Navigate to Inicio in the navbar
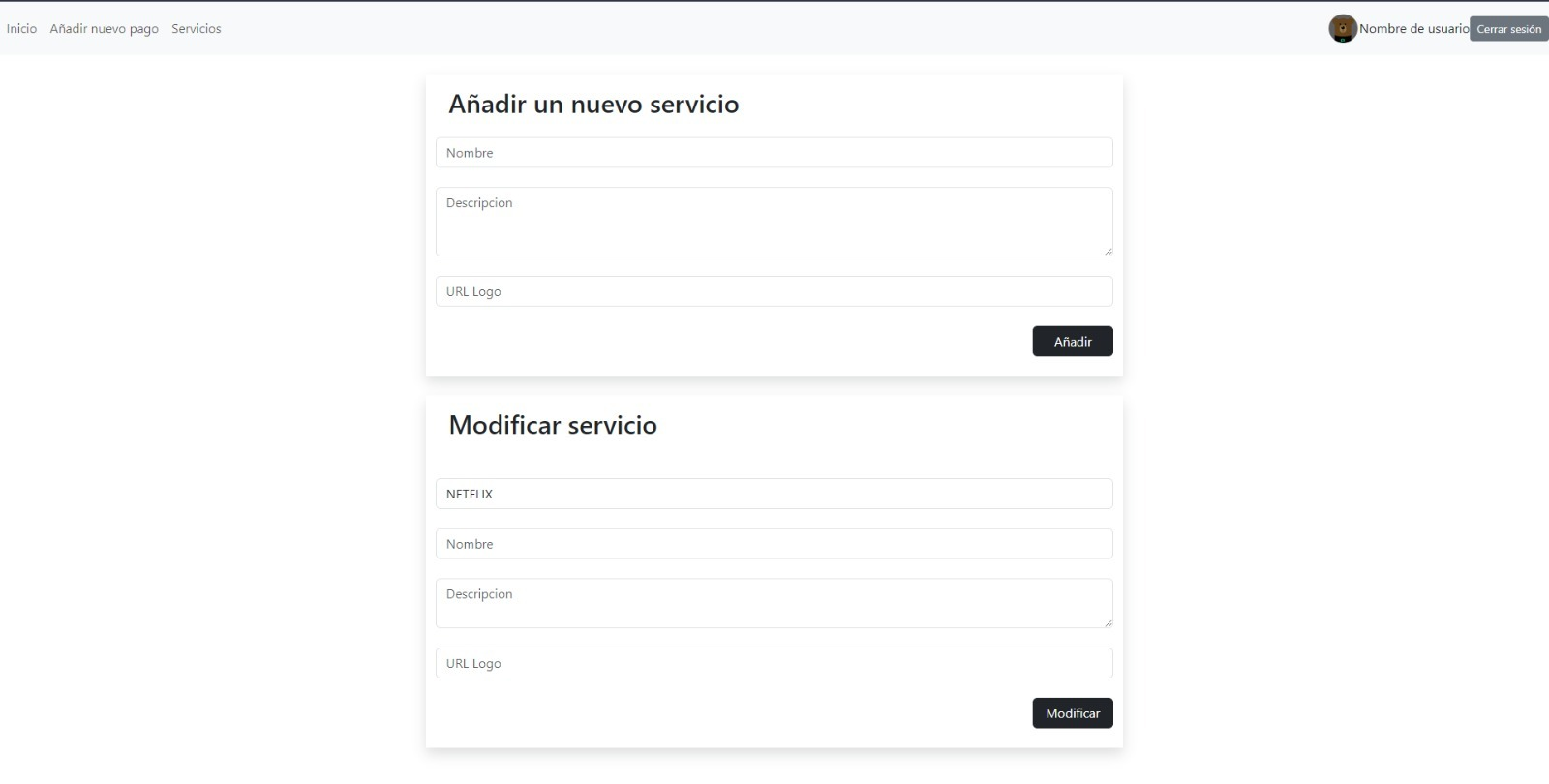The height and width of the screenshot is (784, 1549). pyautogui.click(x=20, y=28)
